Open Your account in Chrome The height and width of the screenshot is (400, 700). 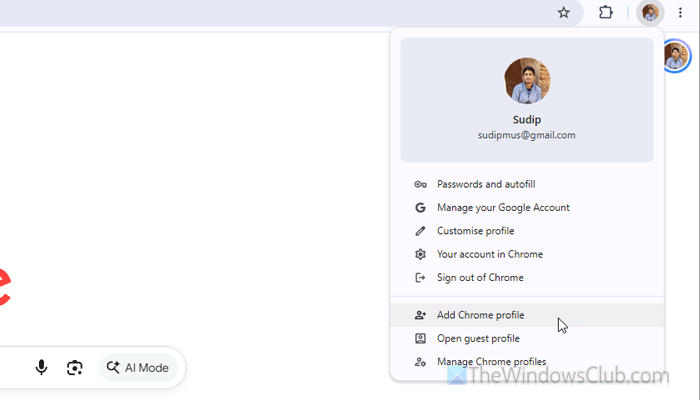click(527, 254)
